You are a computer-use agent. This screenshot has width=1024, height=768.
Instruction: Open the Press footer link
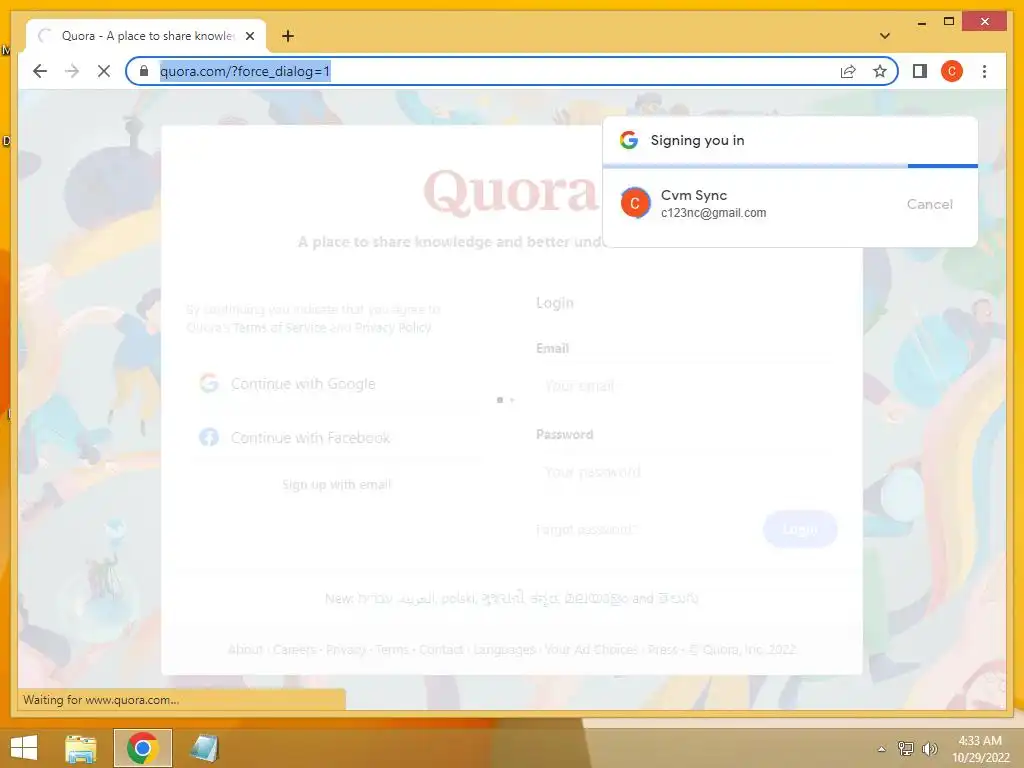[x=663, y=650]
